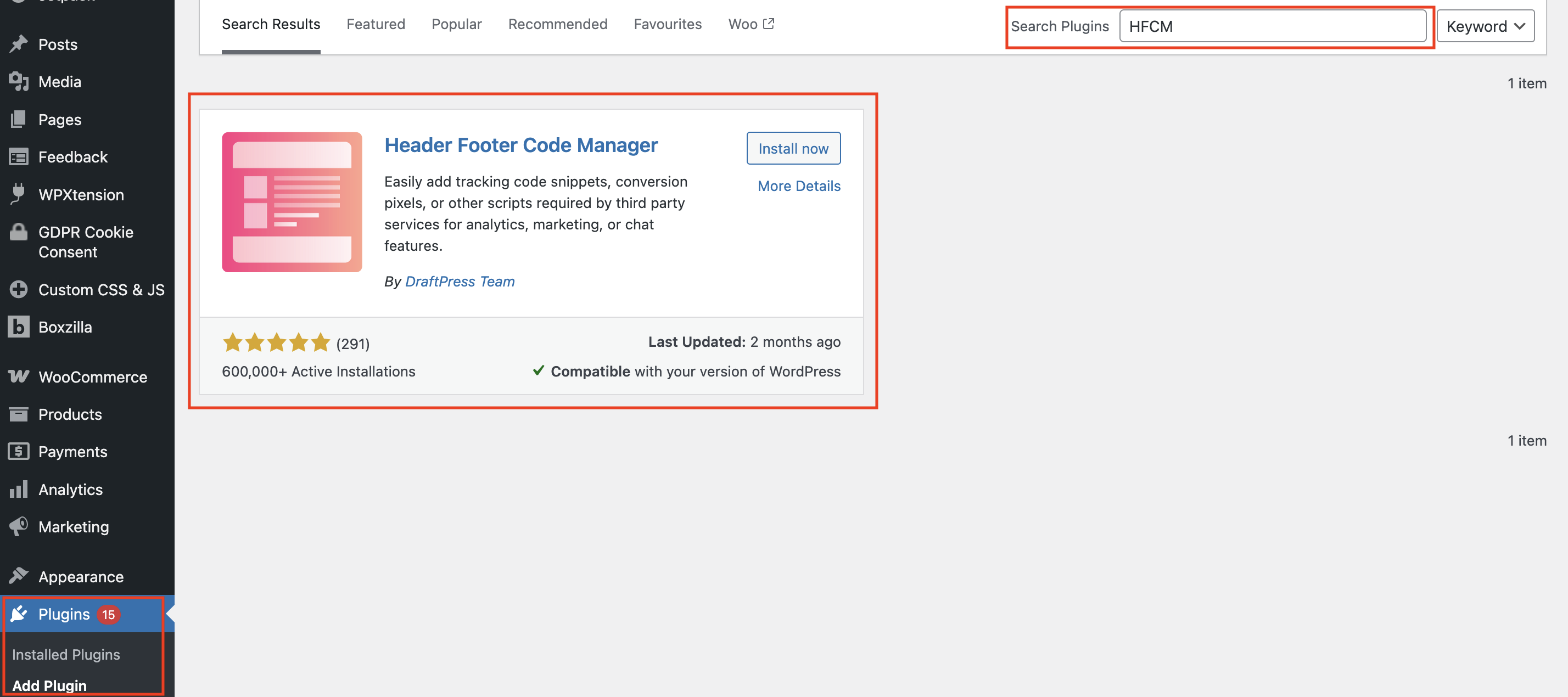Viewport: 1568px width, 697px height.
Task: Click the WooCommerce logo icon
Action: (x=18, y=377)
